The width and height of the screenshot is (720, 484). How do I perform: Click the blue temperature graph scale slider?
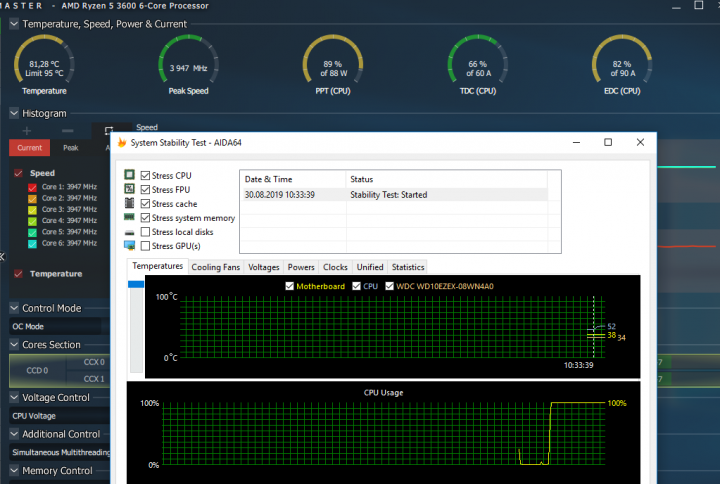point(136,284)
